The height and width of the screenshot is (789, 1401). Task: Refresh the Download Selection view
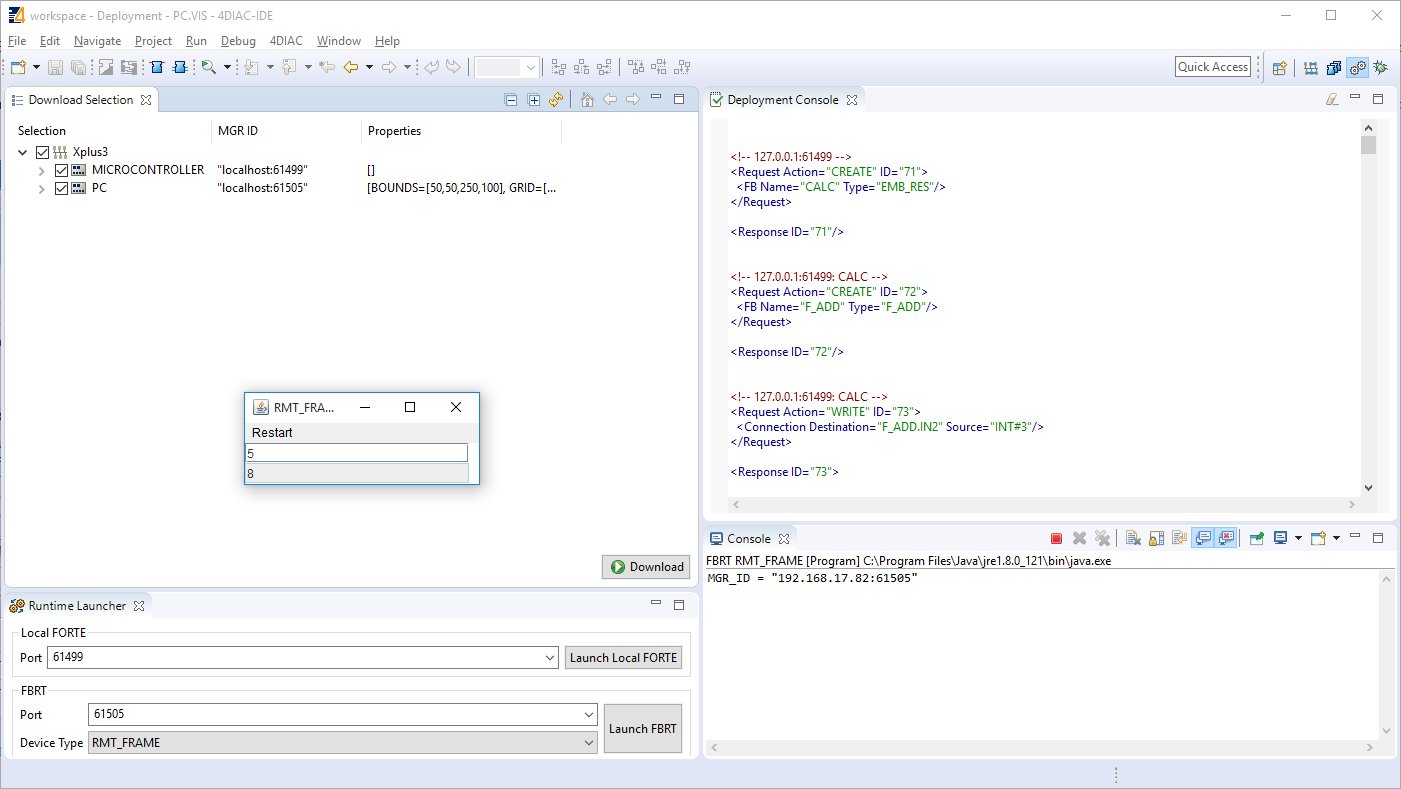coord(556,100)
